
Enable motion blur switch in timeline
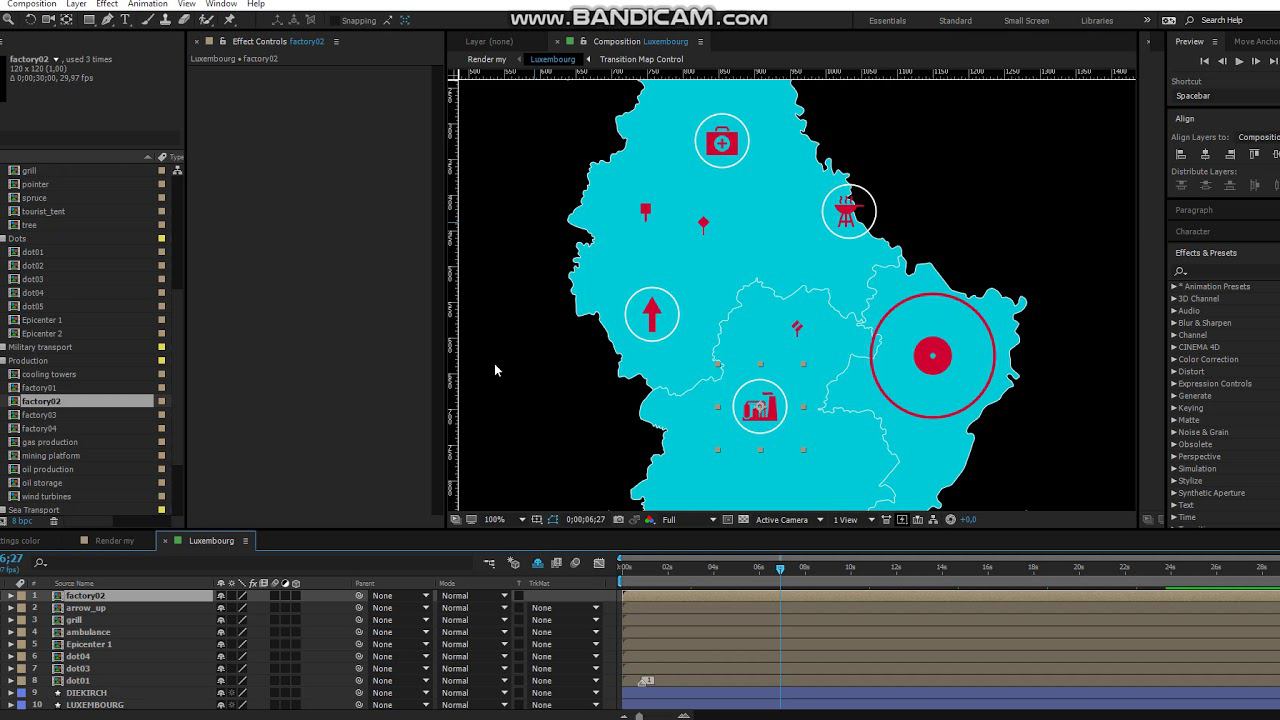coord(575,564)
